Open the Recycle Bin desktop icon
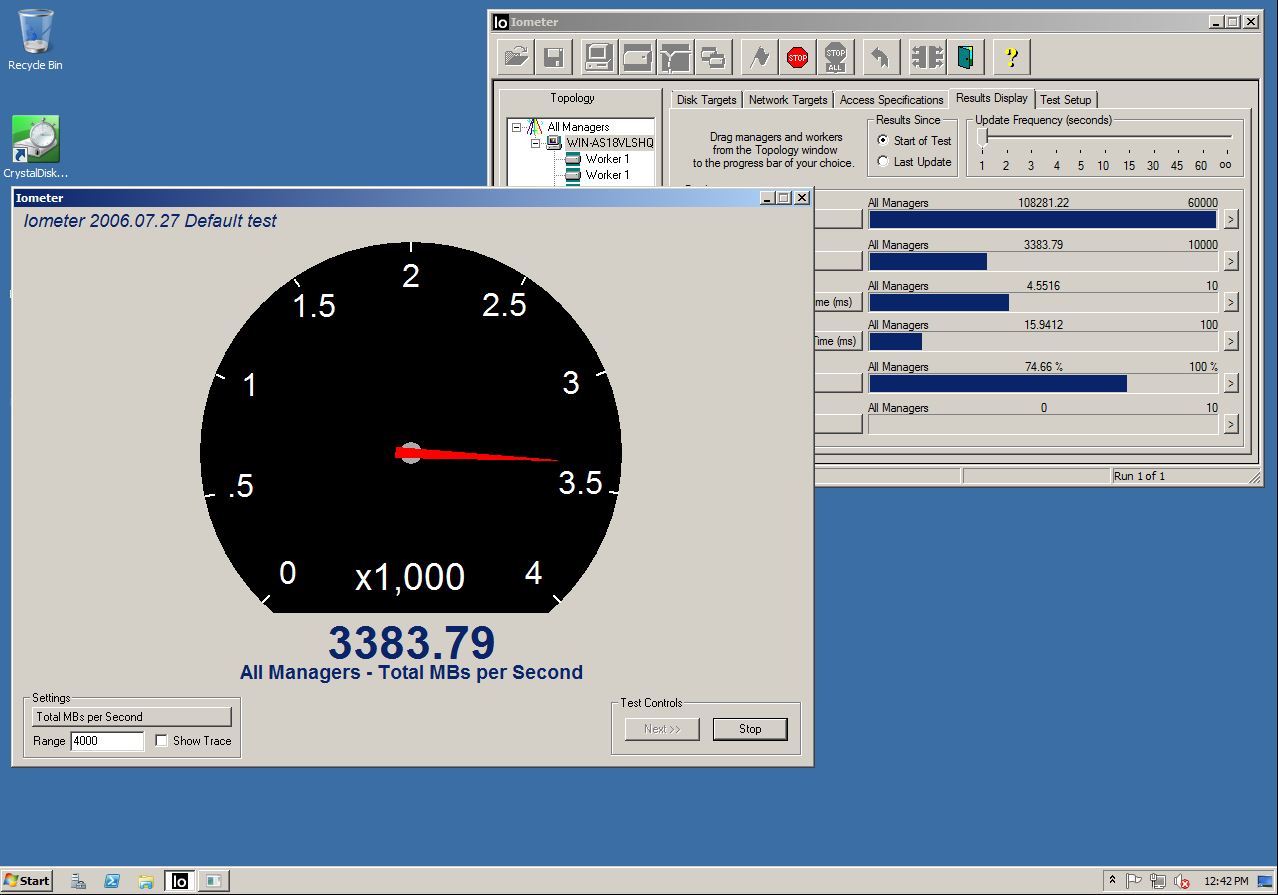Image resolution: width=1278 pixels, height=895 pixels. (x=35, y=40)
